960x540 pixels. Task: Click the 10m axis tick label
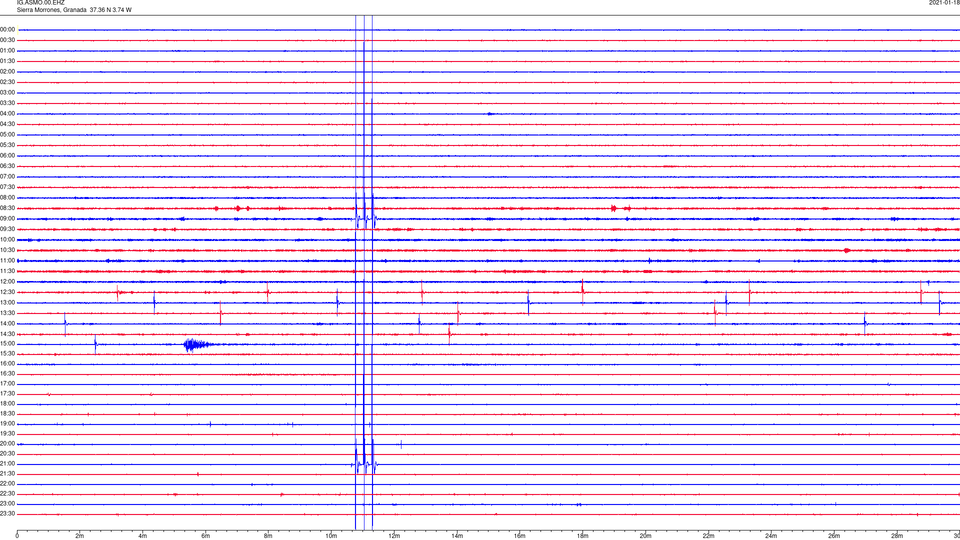(331, 536)
